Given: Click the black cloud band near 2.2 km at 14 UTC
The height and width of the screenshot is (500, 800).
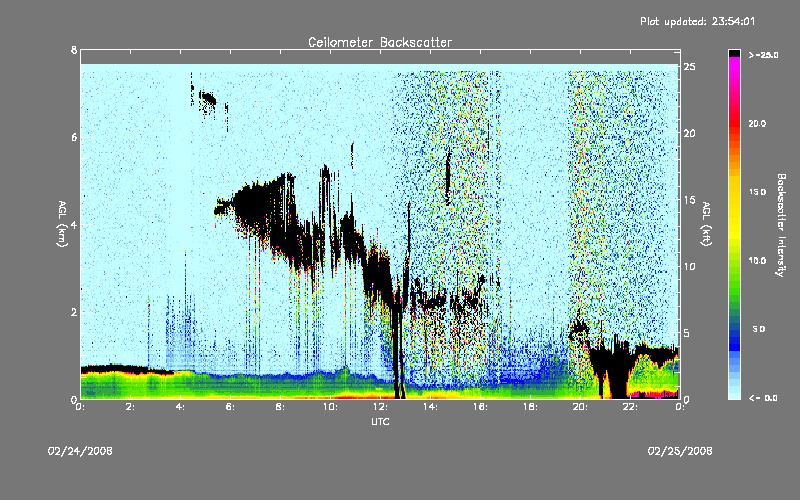Looking at the screenshot, I should (x=435, y=302).
